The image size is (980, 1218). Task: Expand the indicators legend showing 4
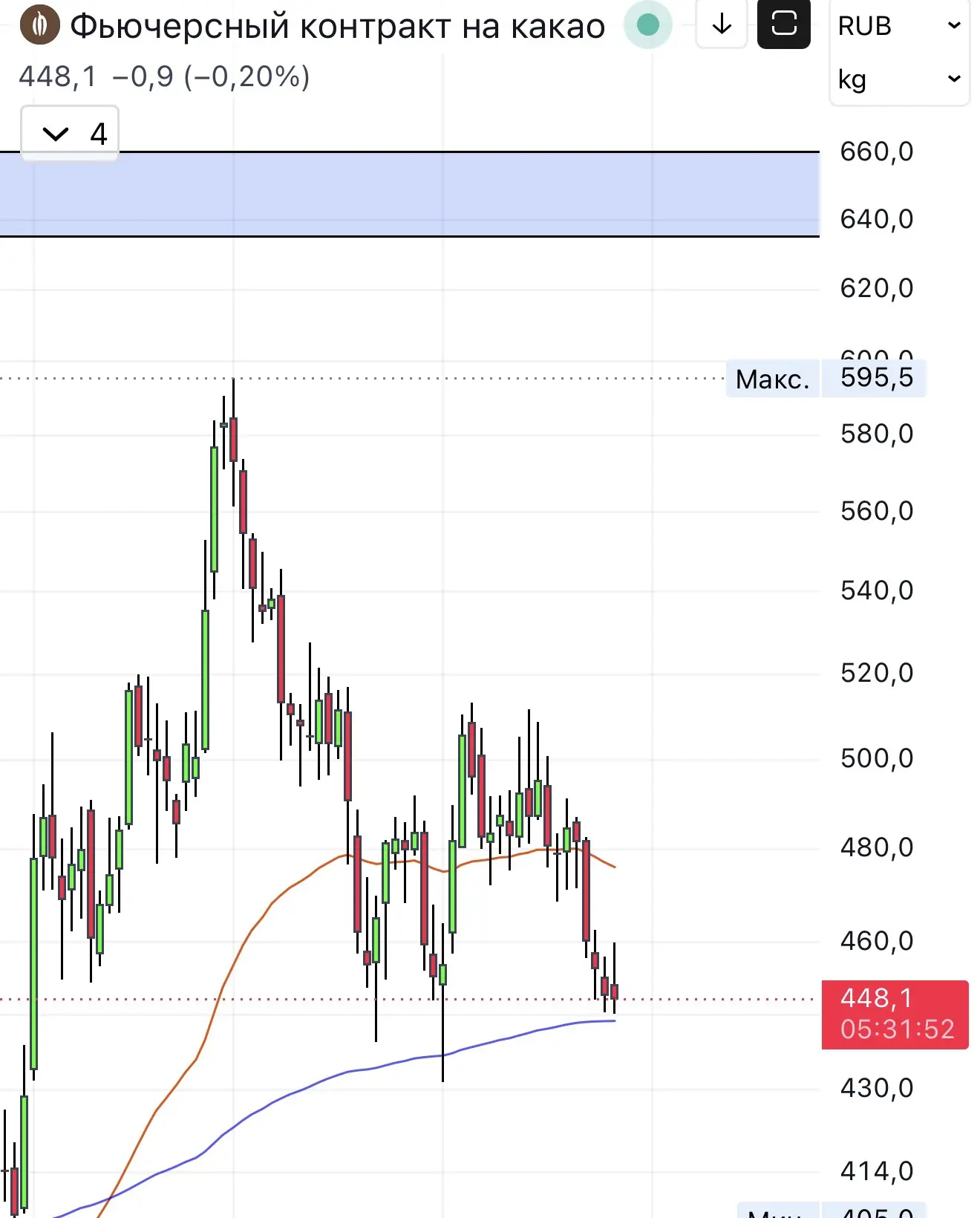click(71, 134)
